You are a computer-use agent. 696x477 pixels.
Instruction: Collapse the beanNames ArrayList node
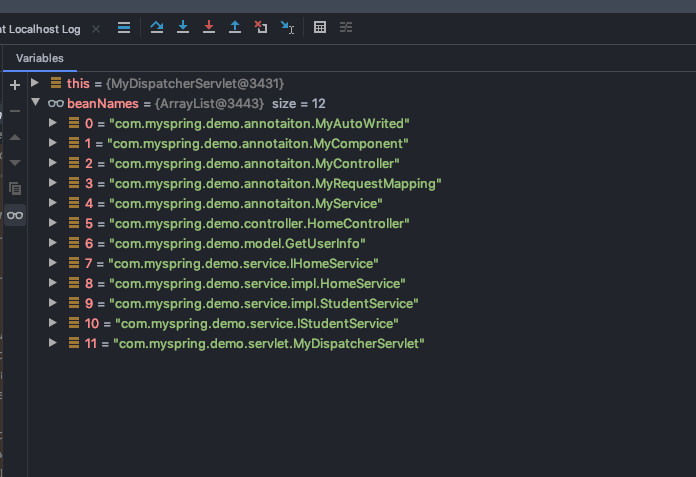(x=36, y=102)
